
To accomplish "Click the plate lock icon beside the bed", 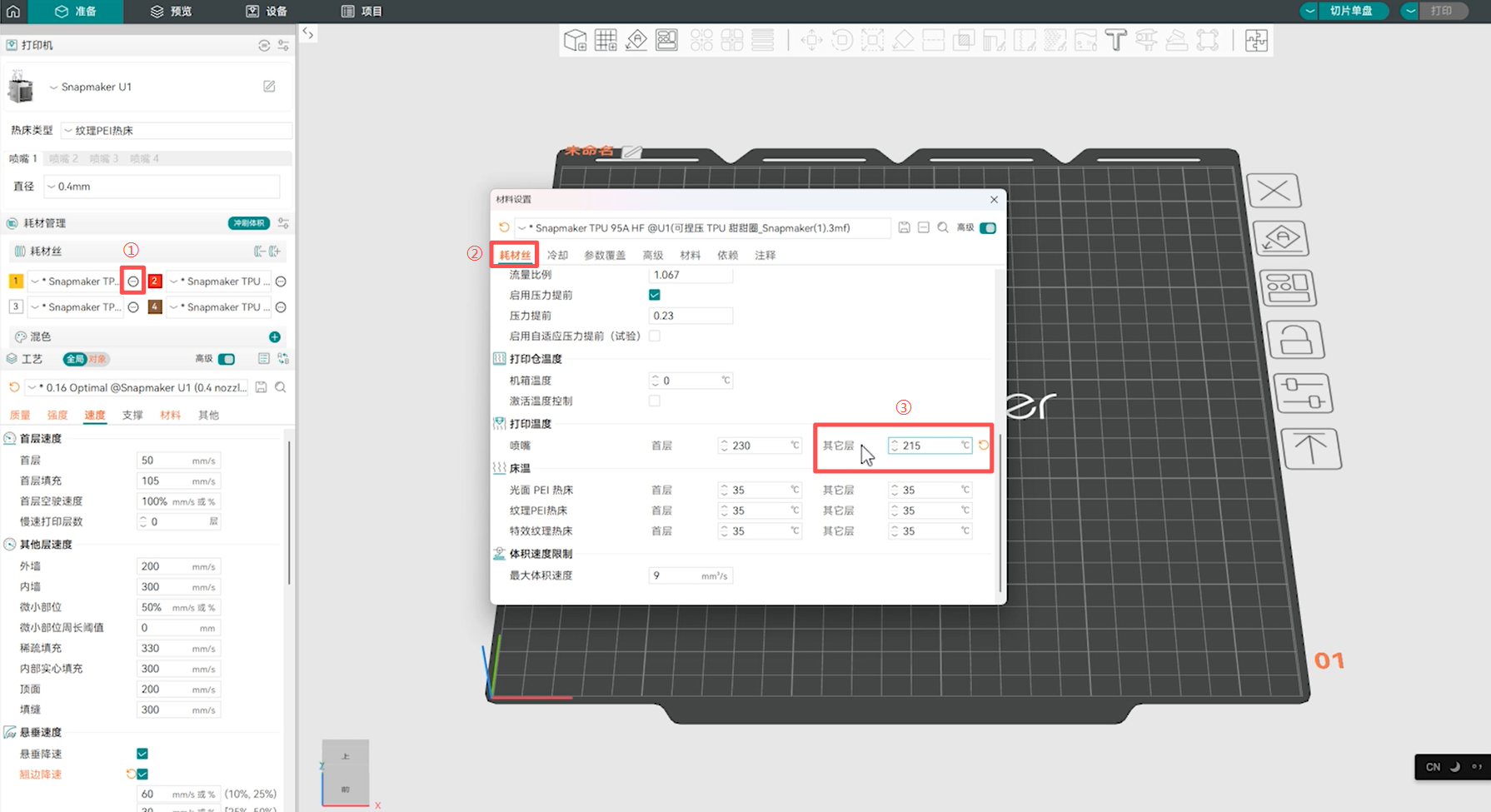I will pyautogui.click(x=1297, y=340).
